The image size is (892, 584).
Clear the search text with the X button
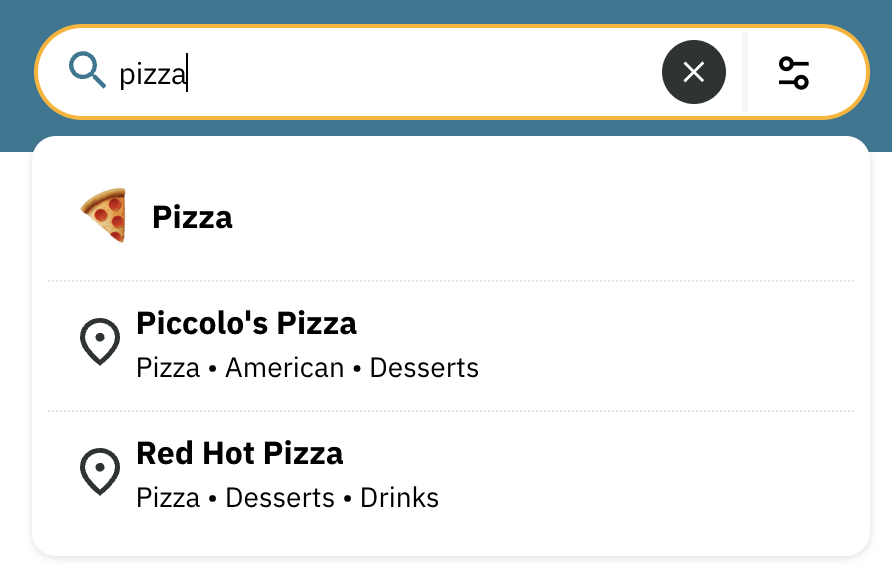693,72
